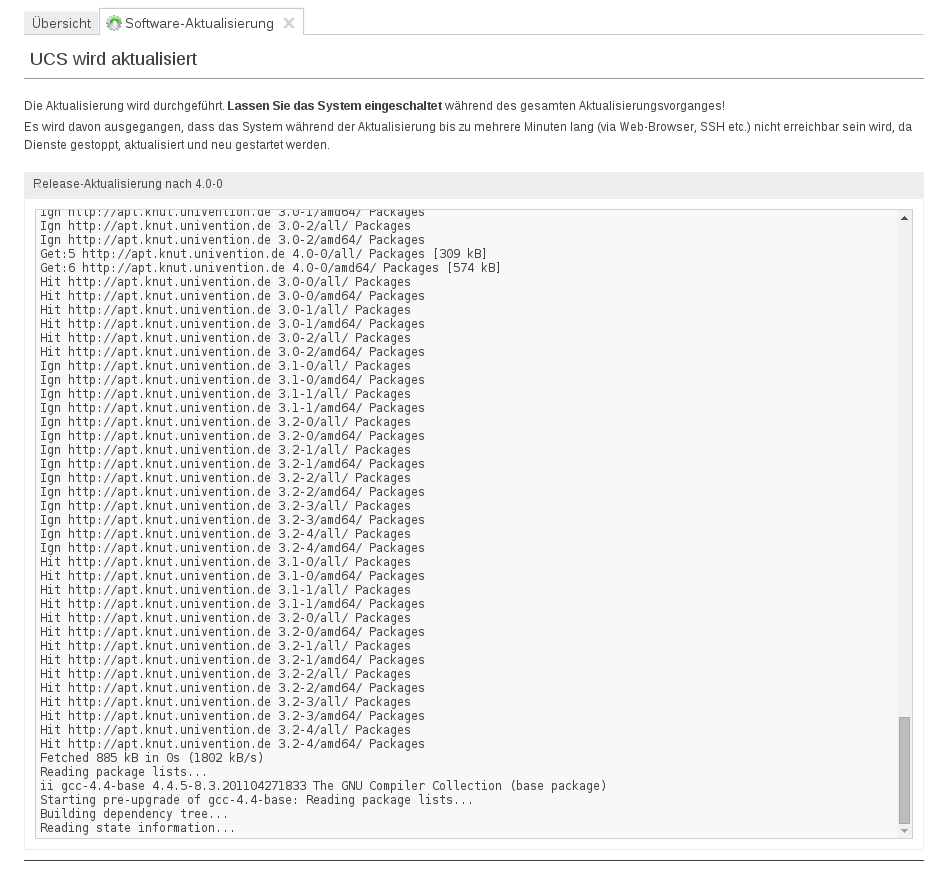Click the last 3.2-4/amd64 Hit log line

point(232,744)
